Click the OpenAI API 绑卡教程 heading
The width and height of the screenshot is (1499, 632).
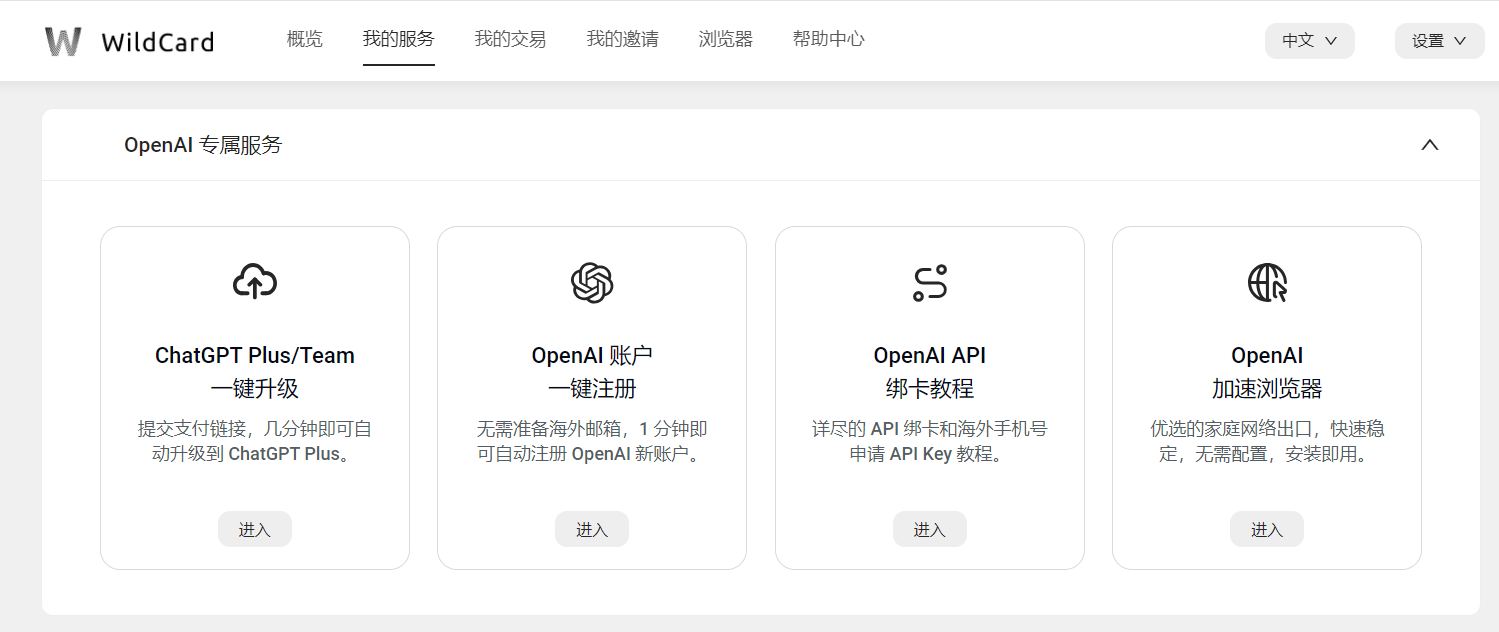(x=930, y=372)
